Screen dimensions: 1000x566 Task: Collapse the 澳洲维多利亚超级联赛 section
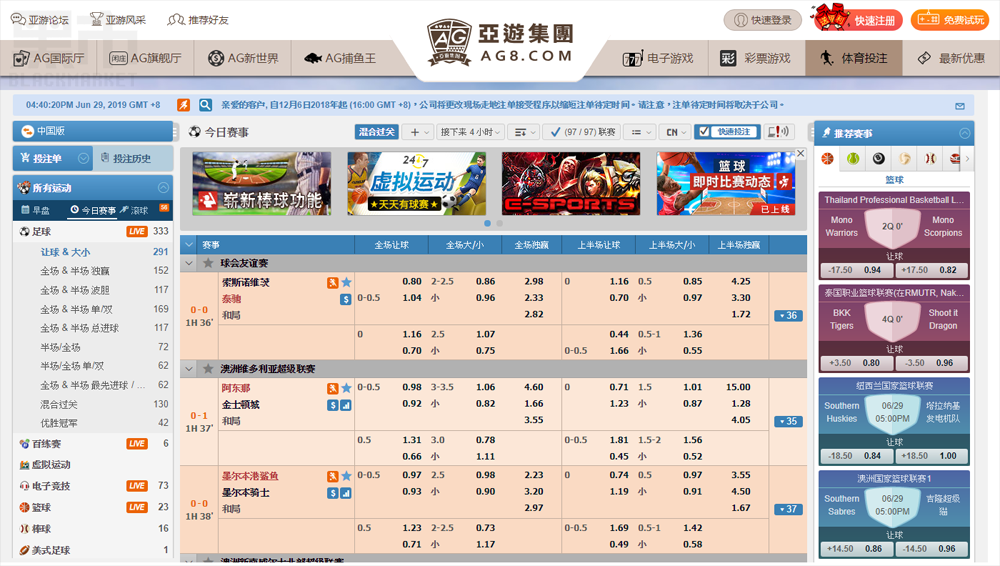coord(189,369)
